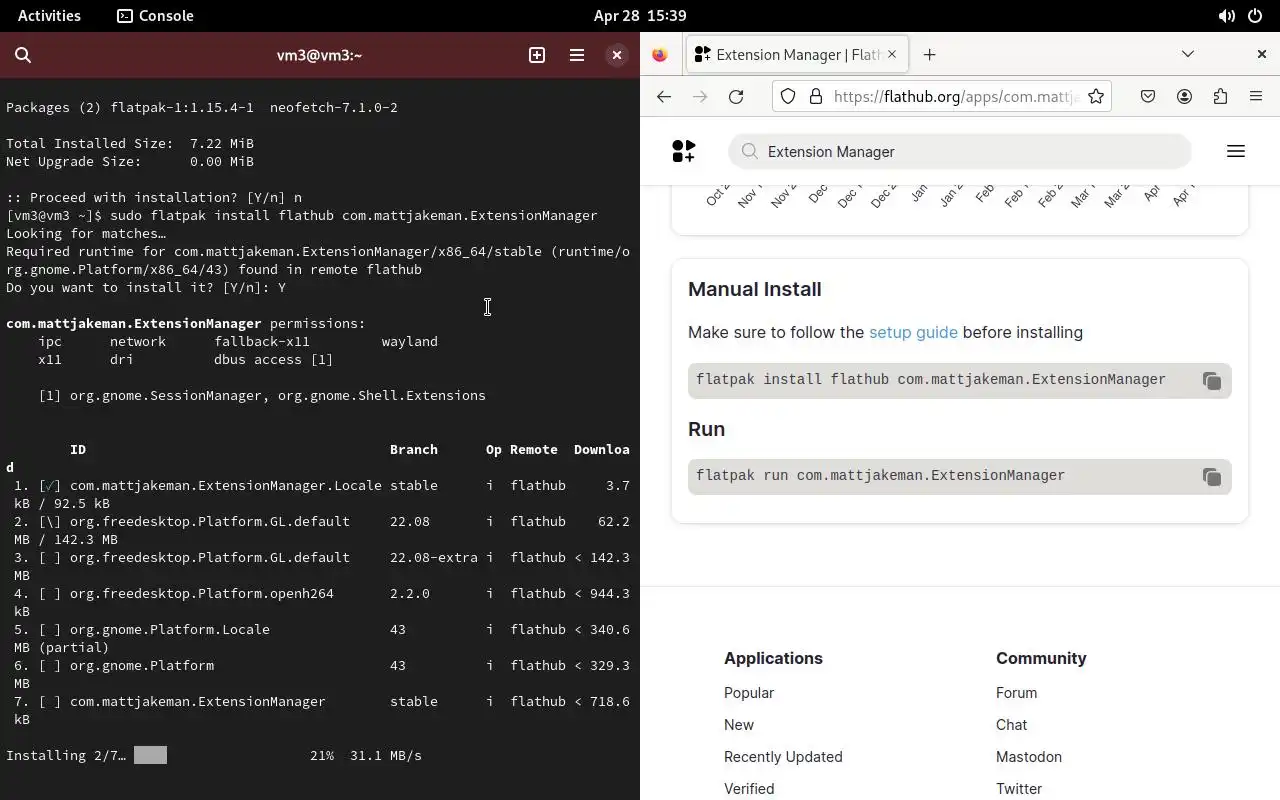Click the terminal search icon
Image resolution: width=1280 pixels, height=800 pixels.
(x=23, y=55)
